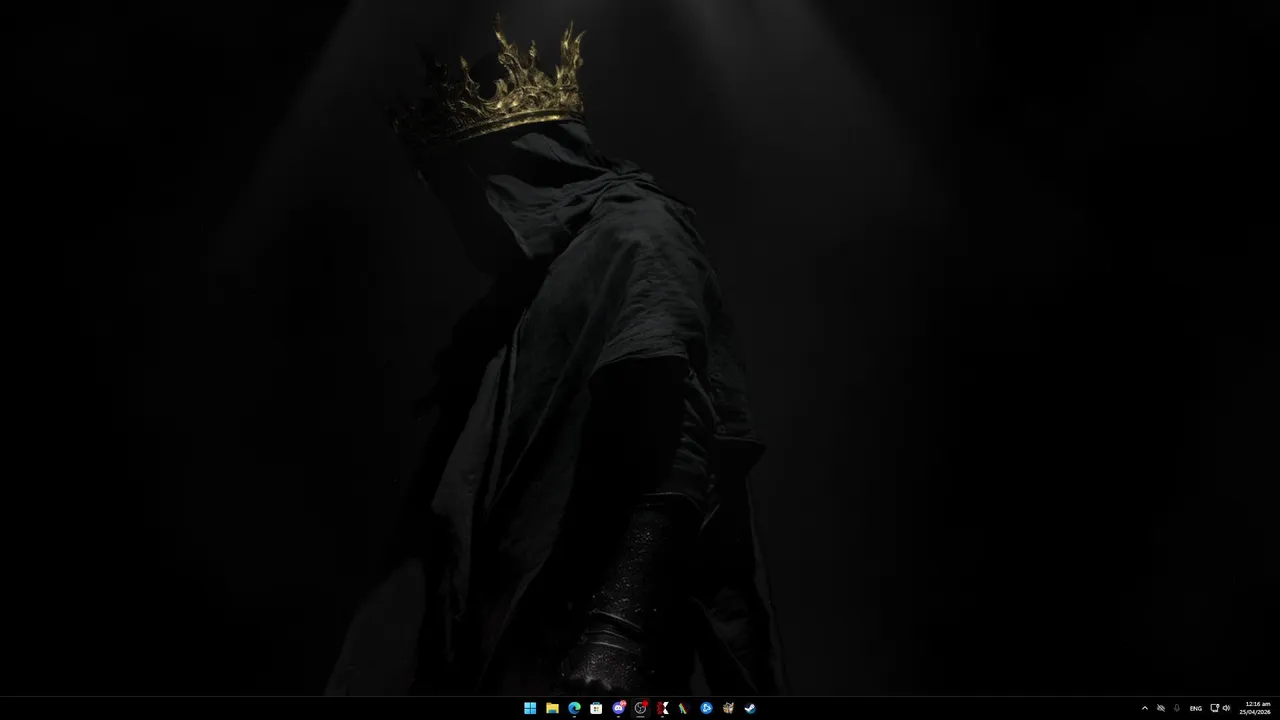Open the red and white K app icon
The image size is (1280, 720).
tap(662, 708)
